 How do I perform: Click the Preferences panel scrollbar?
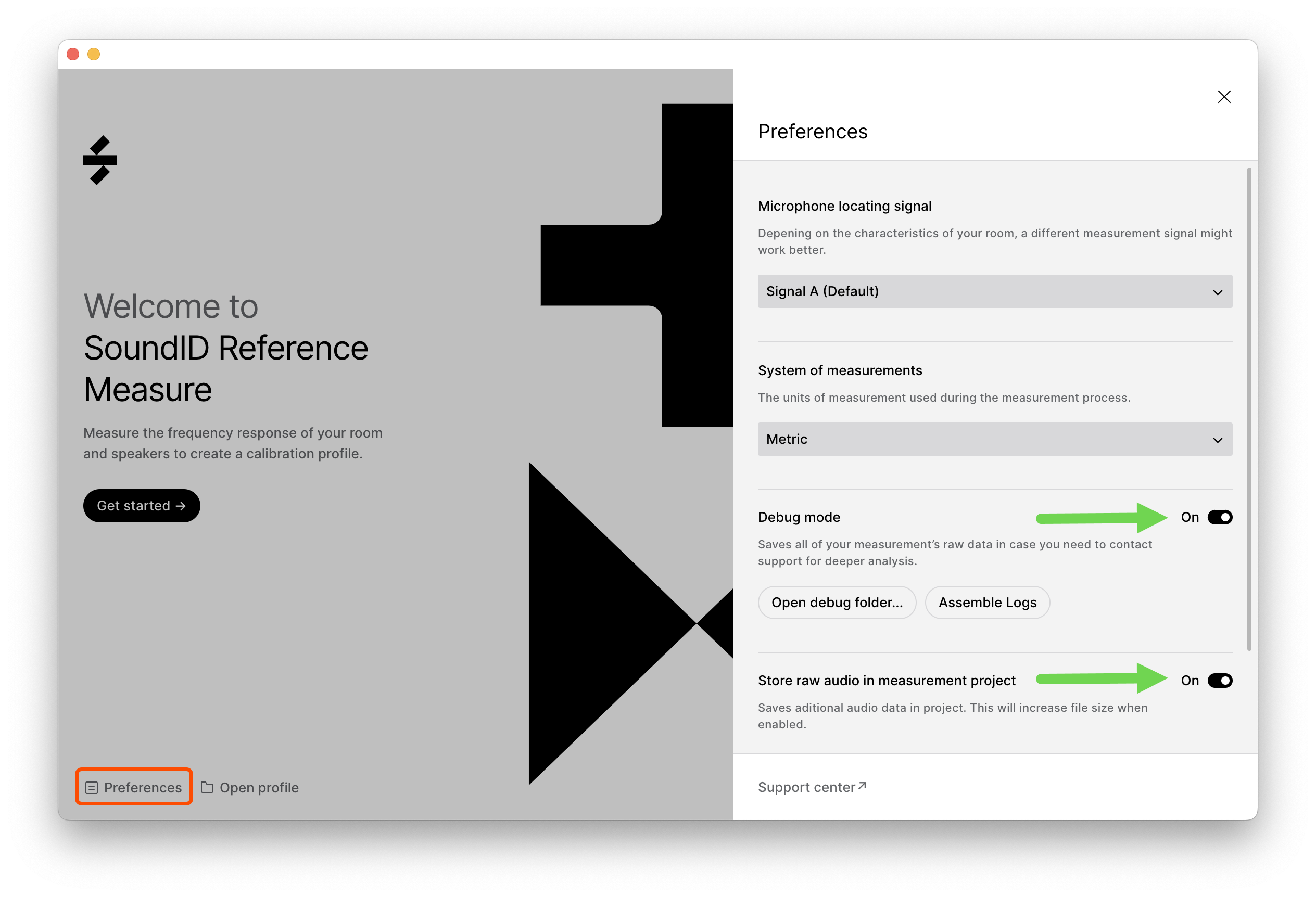point(1249,408)
